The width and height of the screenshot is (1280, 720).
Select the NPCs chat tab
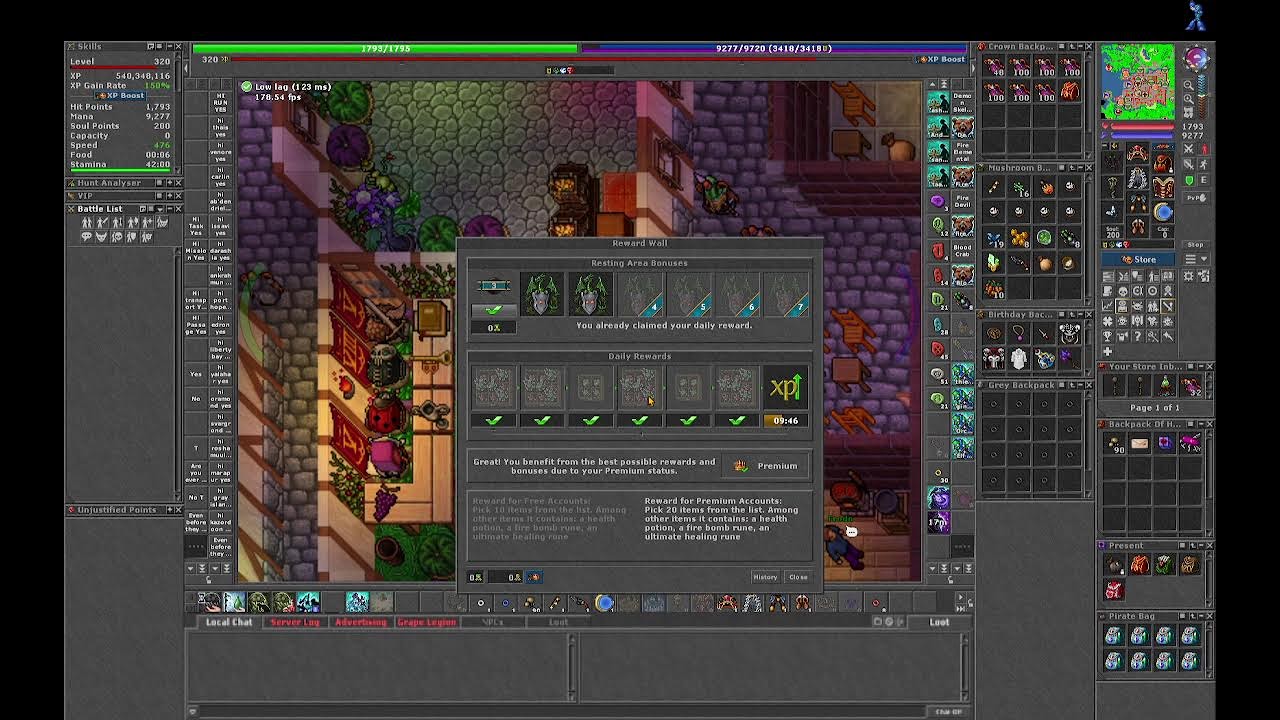pos(492,622)
